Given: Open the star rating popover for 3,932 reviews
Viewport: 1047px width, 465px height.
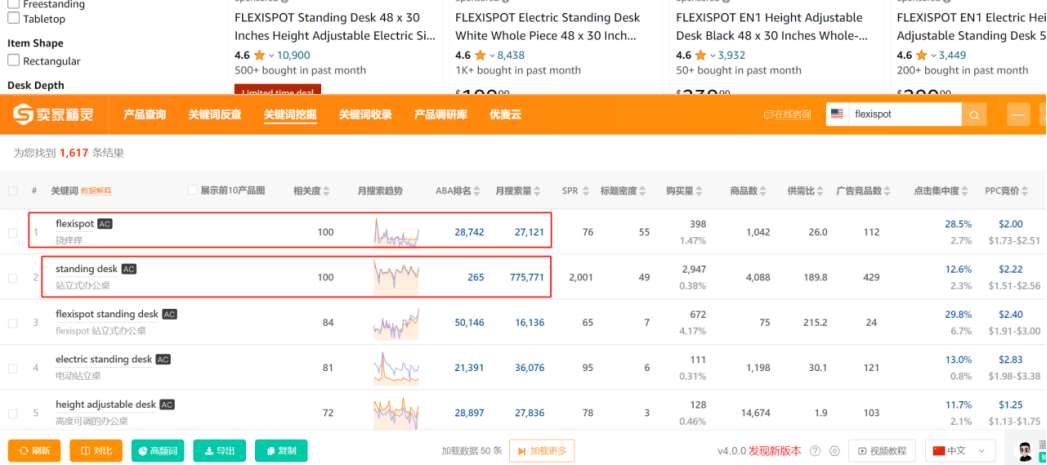Looking at the screenshot, I should coord(713,55).
